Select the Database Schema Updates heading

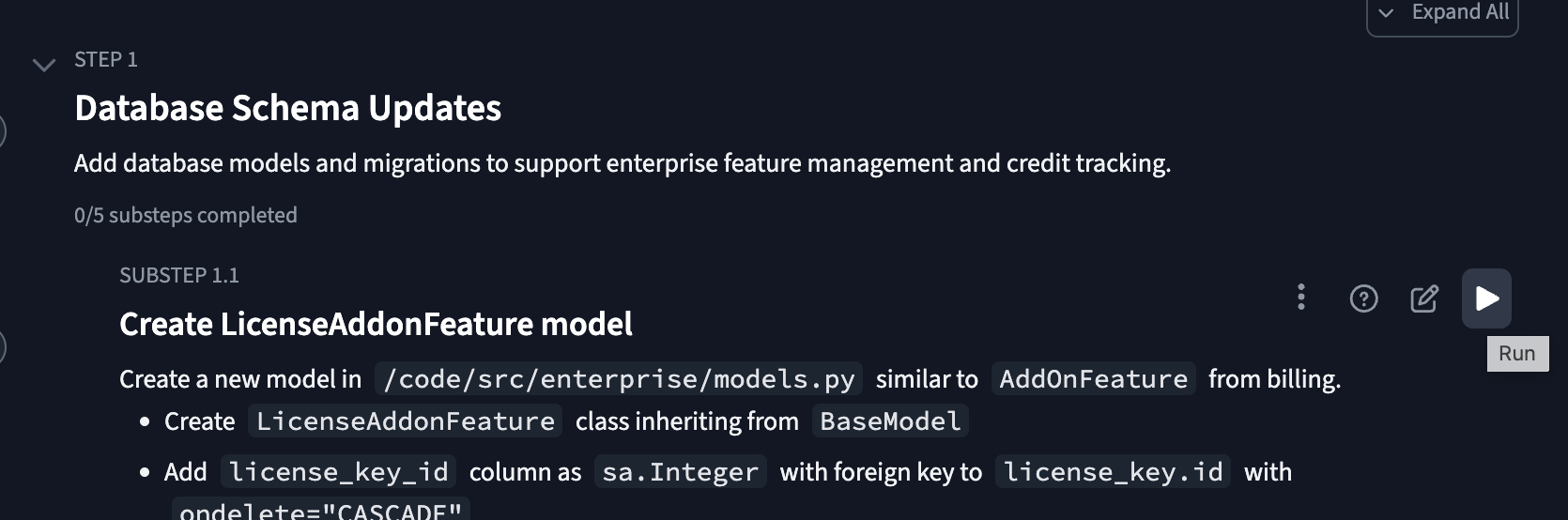(287, 109)
